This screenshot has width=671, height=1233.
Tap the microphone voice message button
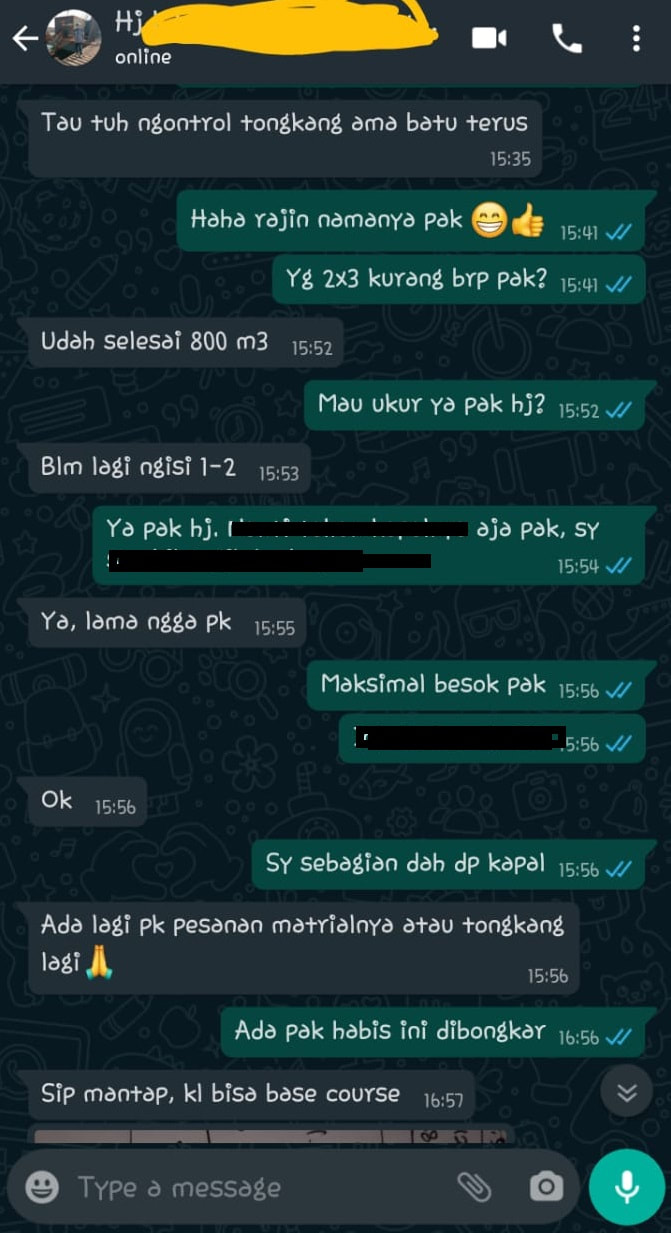[x=626, y=1187]
